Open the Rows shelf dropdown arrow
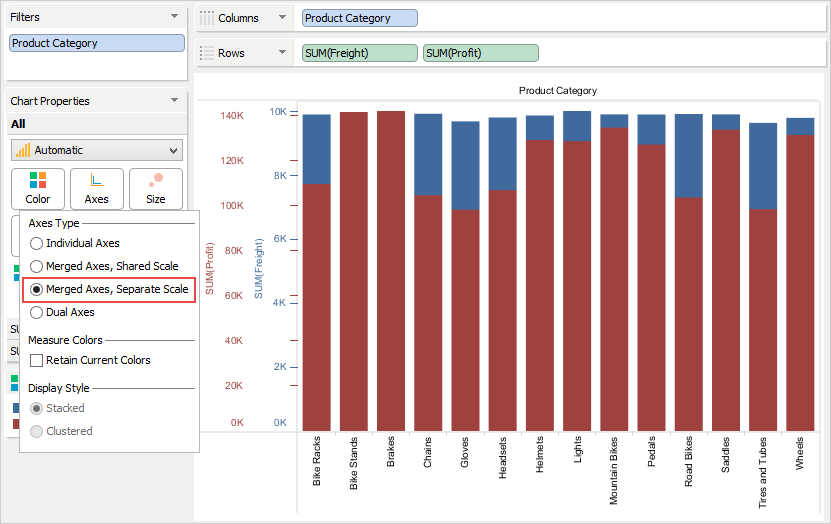The height and width of the screenshot is (524, 831). 282,52
